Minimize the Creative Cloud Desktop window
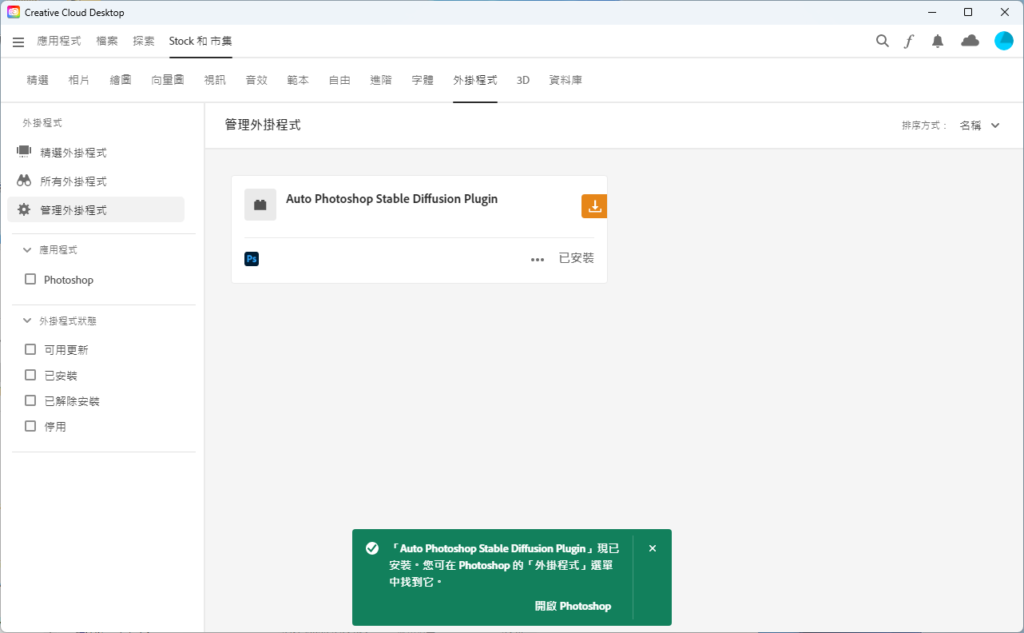The height and width of the screenshot is (633, 1024). (x=932, y=12)
